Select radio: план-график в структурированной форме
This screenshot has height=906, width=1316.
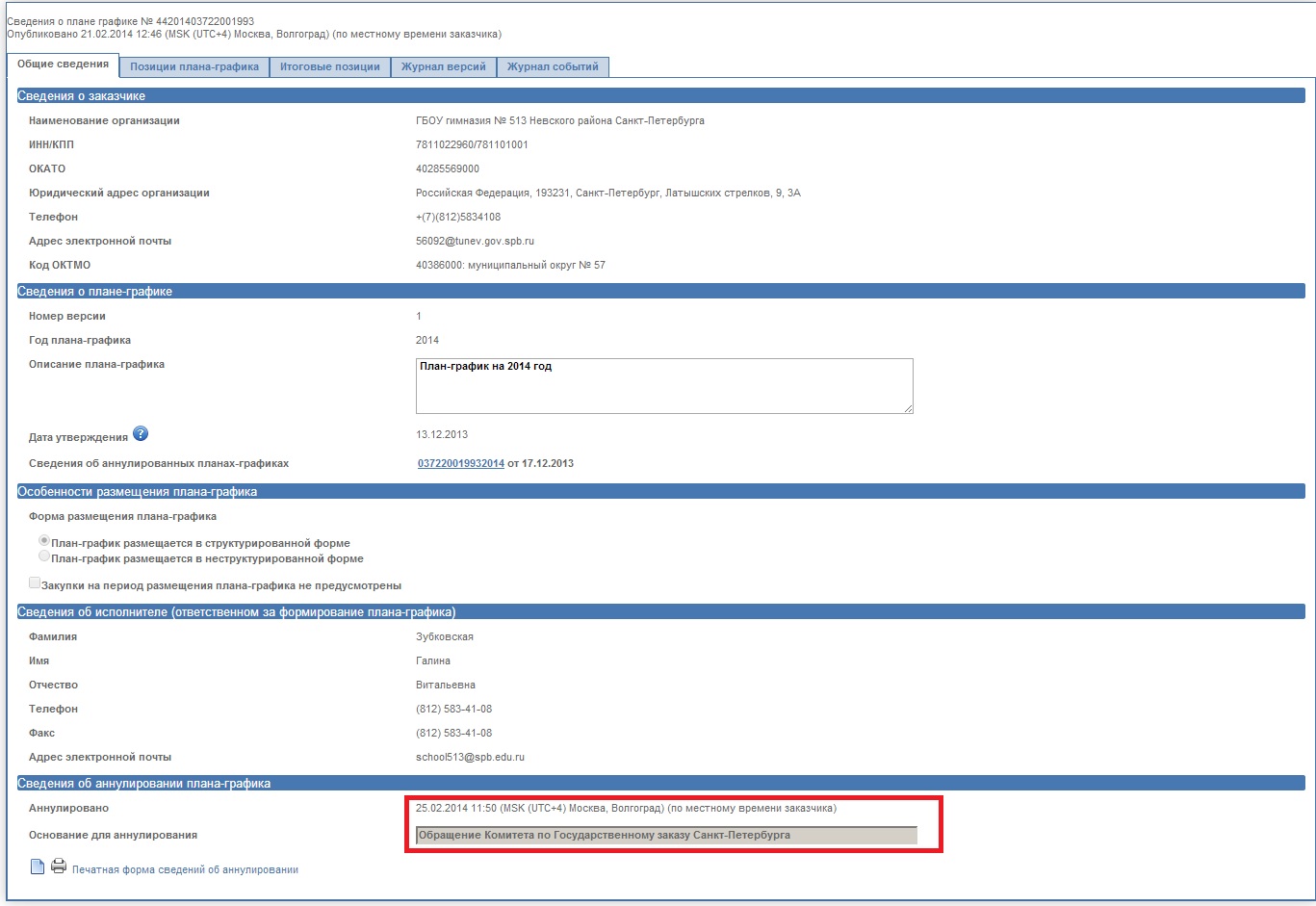coord(43,541)
